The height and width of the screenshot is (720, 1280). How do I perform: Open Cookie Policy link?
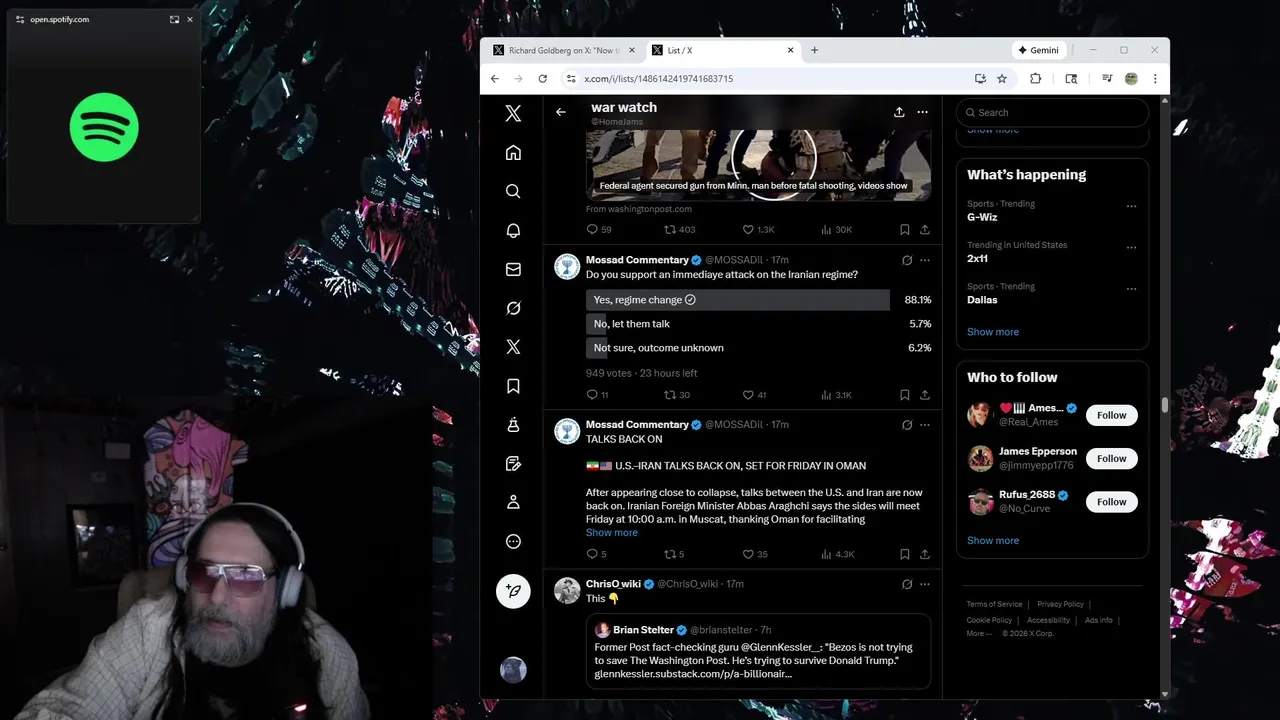click(989, 620)
